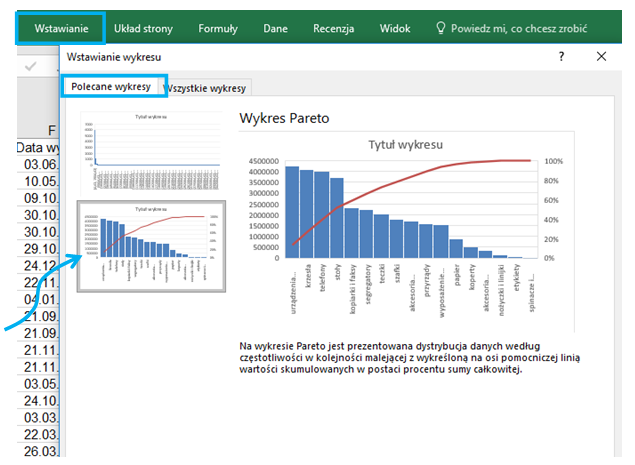Select the cell showing 24.10.
Screen dimensions: 635x465
(38, 401)
